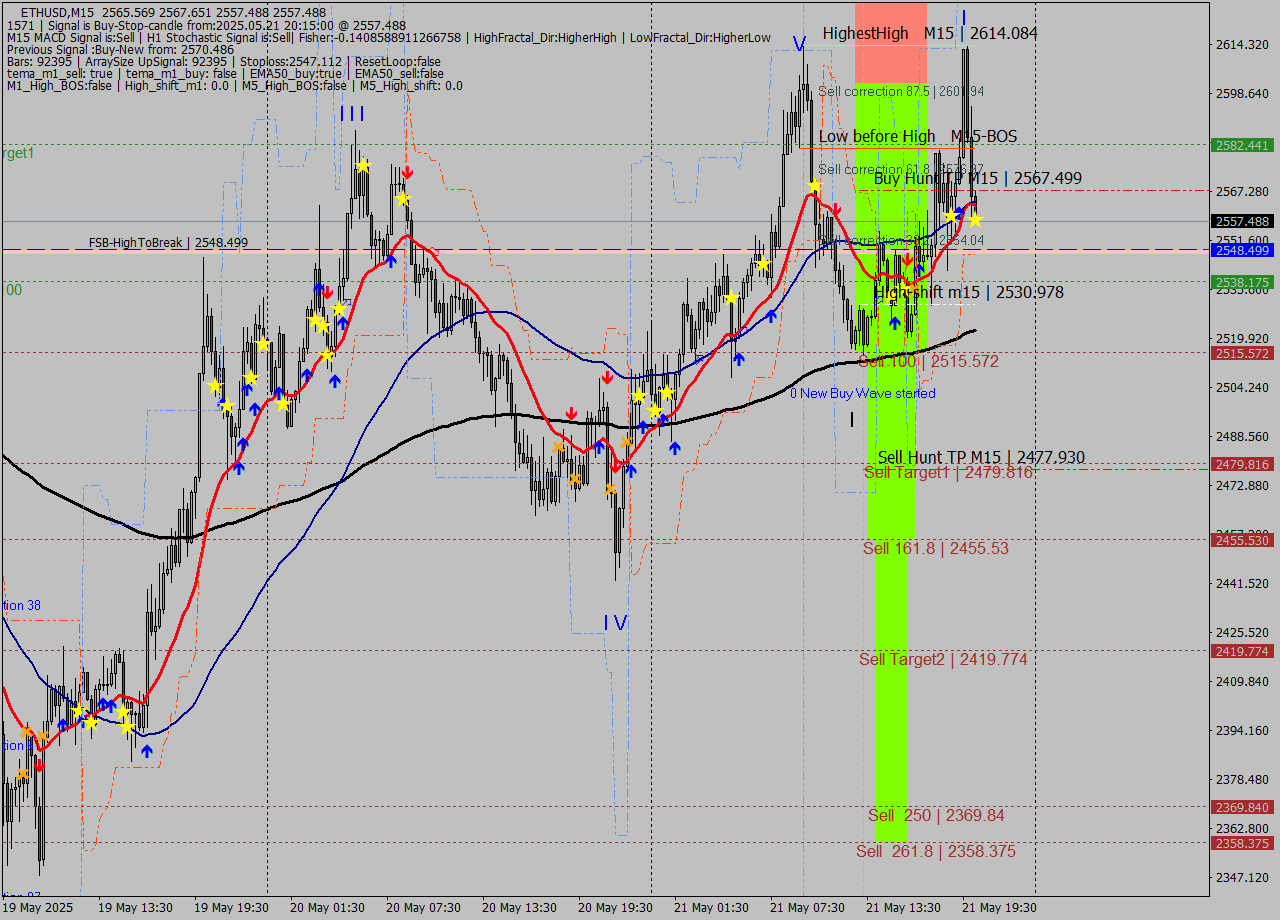This screenshot has width=1280, height=920.
Task: Click the red 2419.774 price axis tag
Action: tap(1242, 651)
